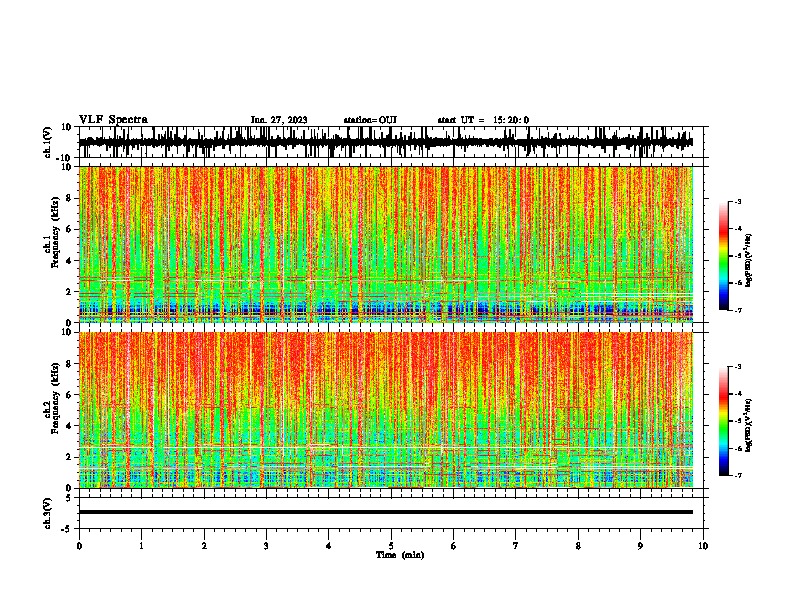Click the flat black ch.3 voltage line
Viewport: 792px width, 612px height.
click(386, 512)
